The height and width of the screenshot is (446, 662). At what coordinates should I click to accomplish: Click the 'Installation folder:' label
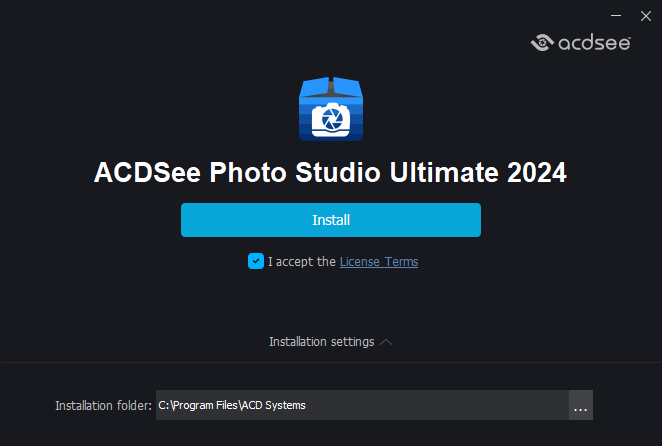coord(103,405)
